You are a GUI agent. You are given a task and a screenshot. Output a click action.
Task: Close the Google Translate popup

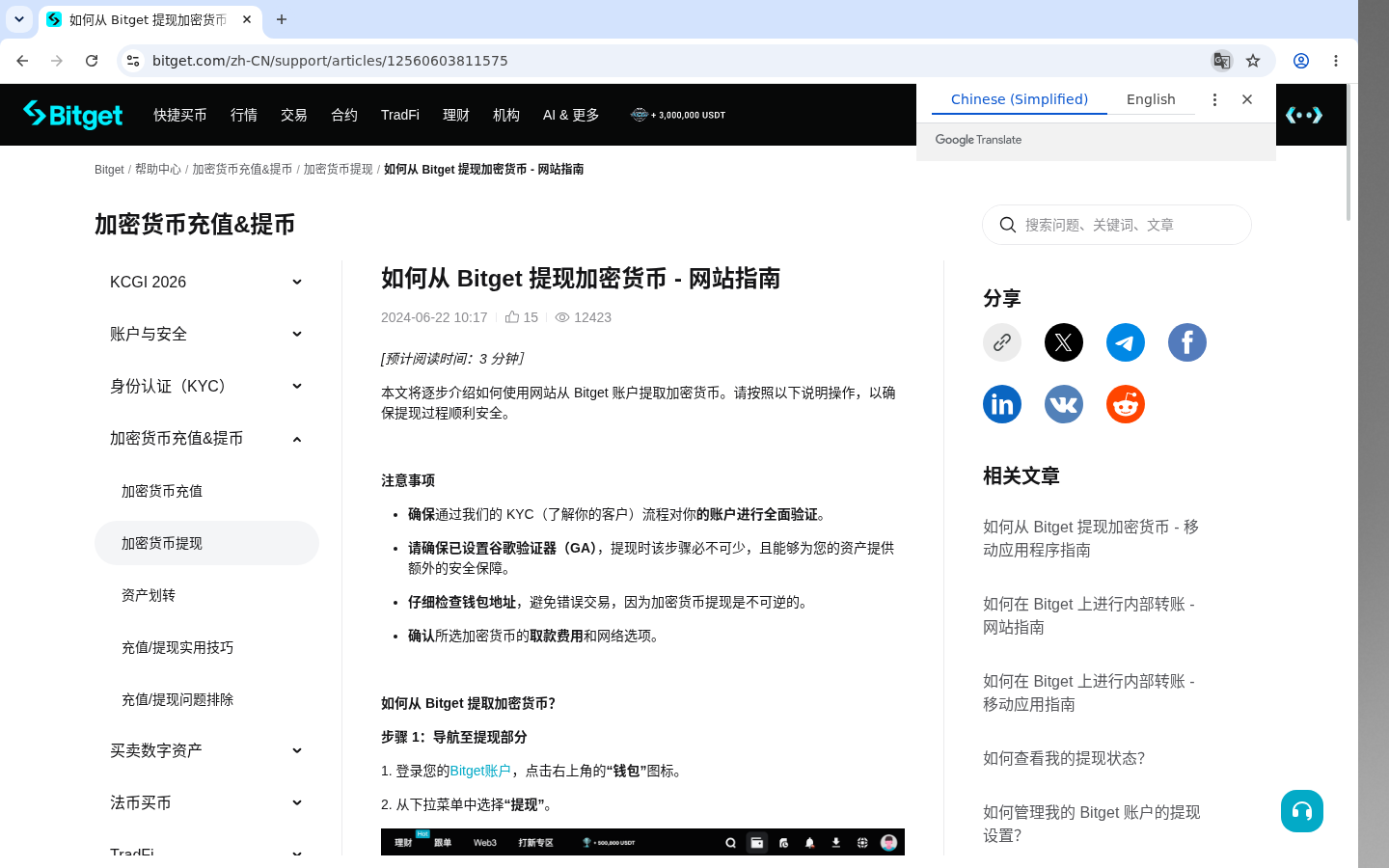1247,99
